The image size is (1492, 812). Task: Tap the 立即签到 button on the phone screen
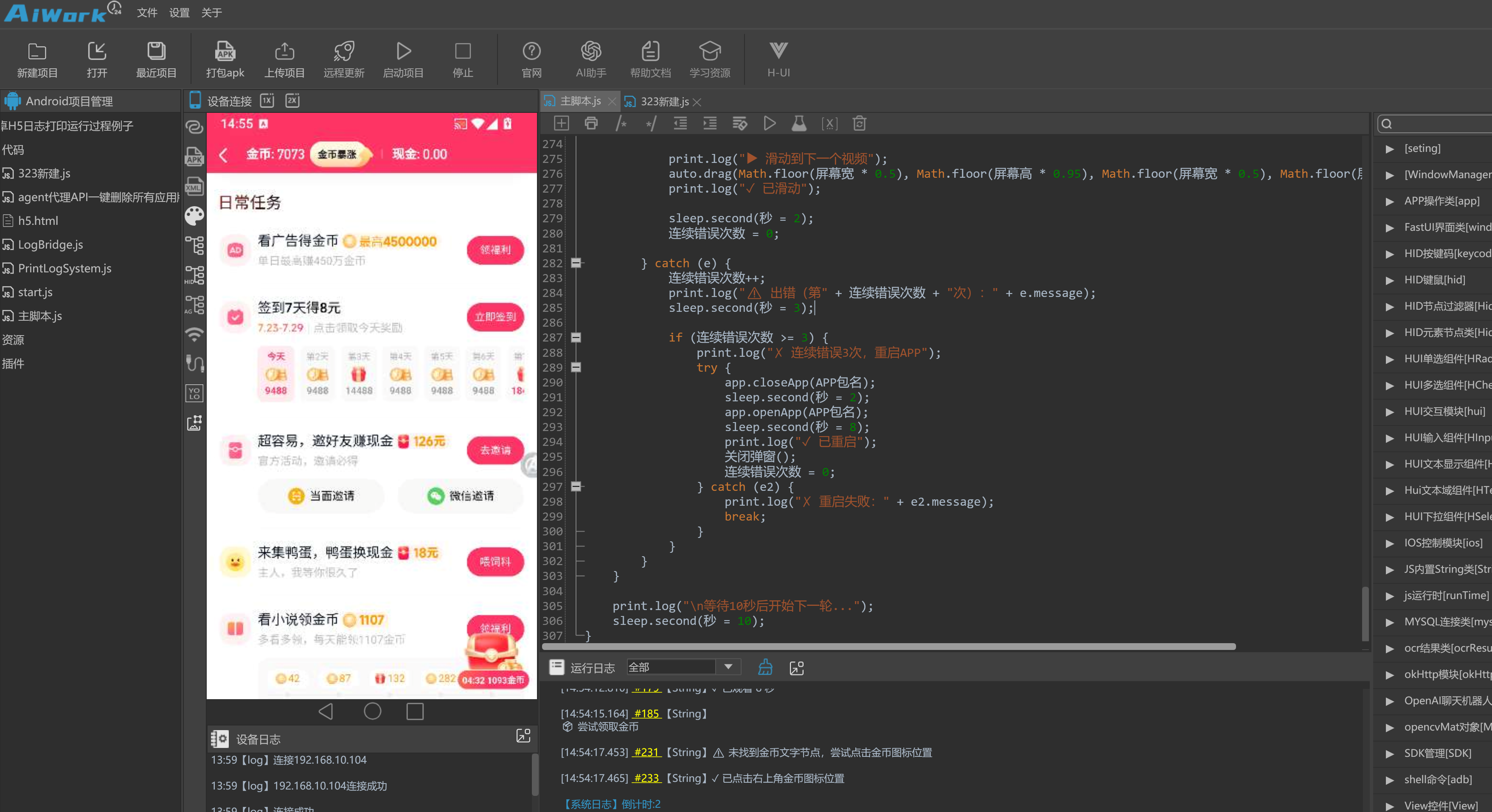point(495,317)
